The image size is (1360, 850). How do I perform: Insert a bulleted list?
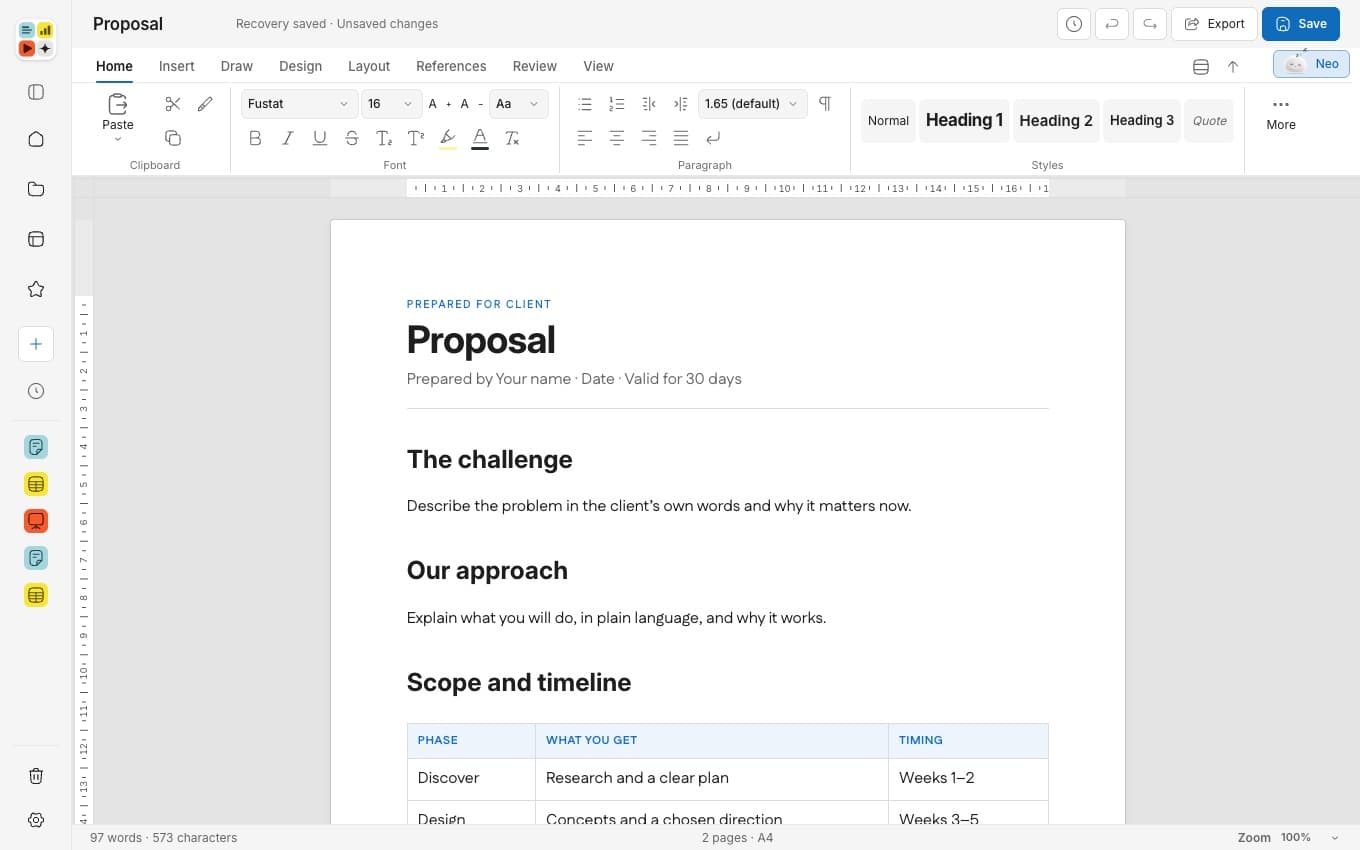585,104
